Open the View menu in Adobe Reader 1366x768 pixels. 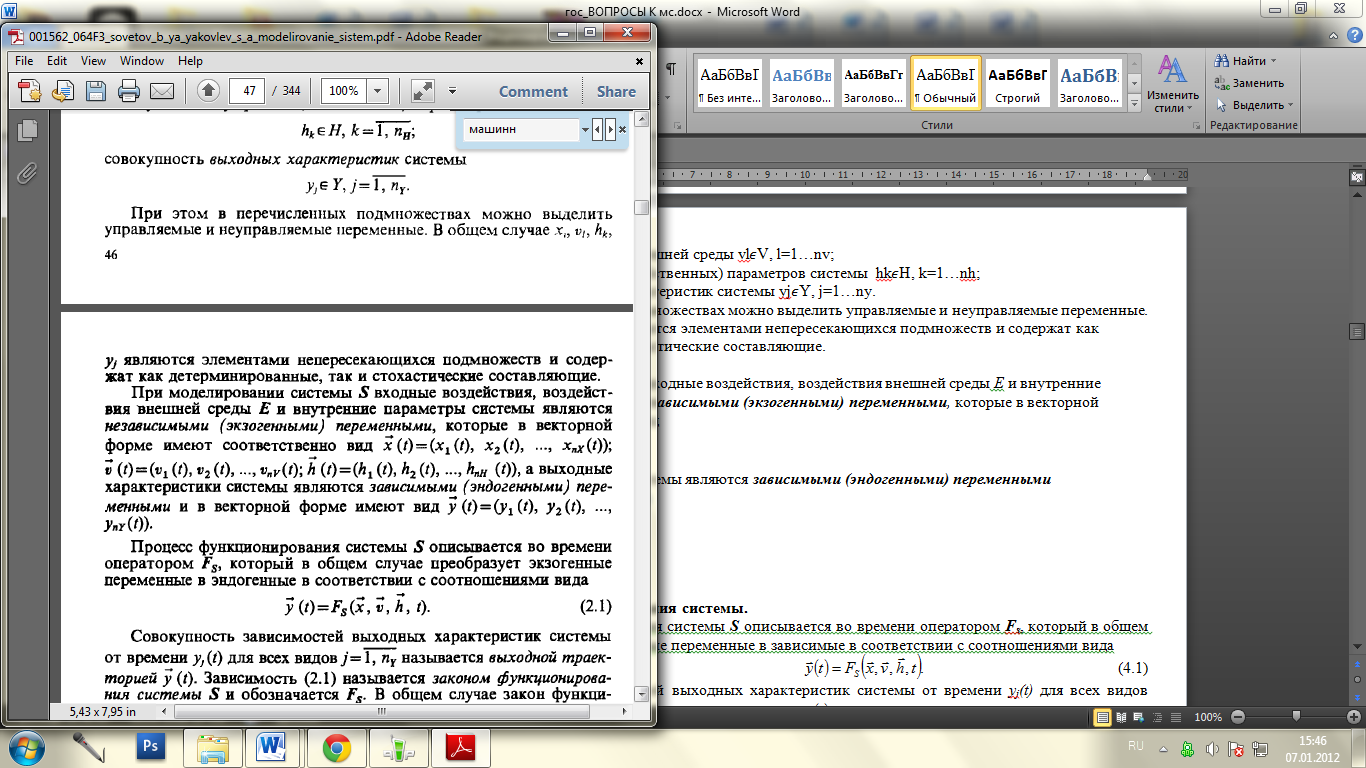coord(94,61)
